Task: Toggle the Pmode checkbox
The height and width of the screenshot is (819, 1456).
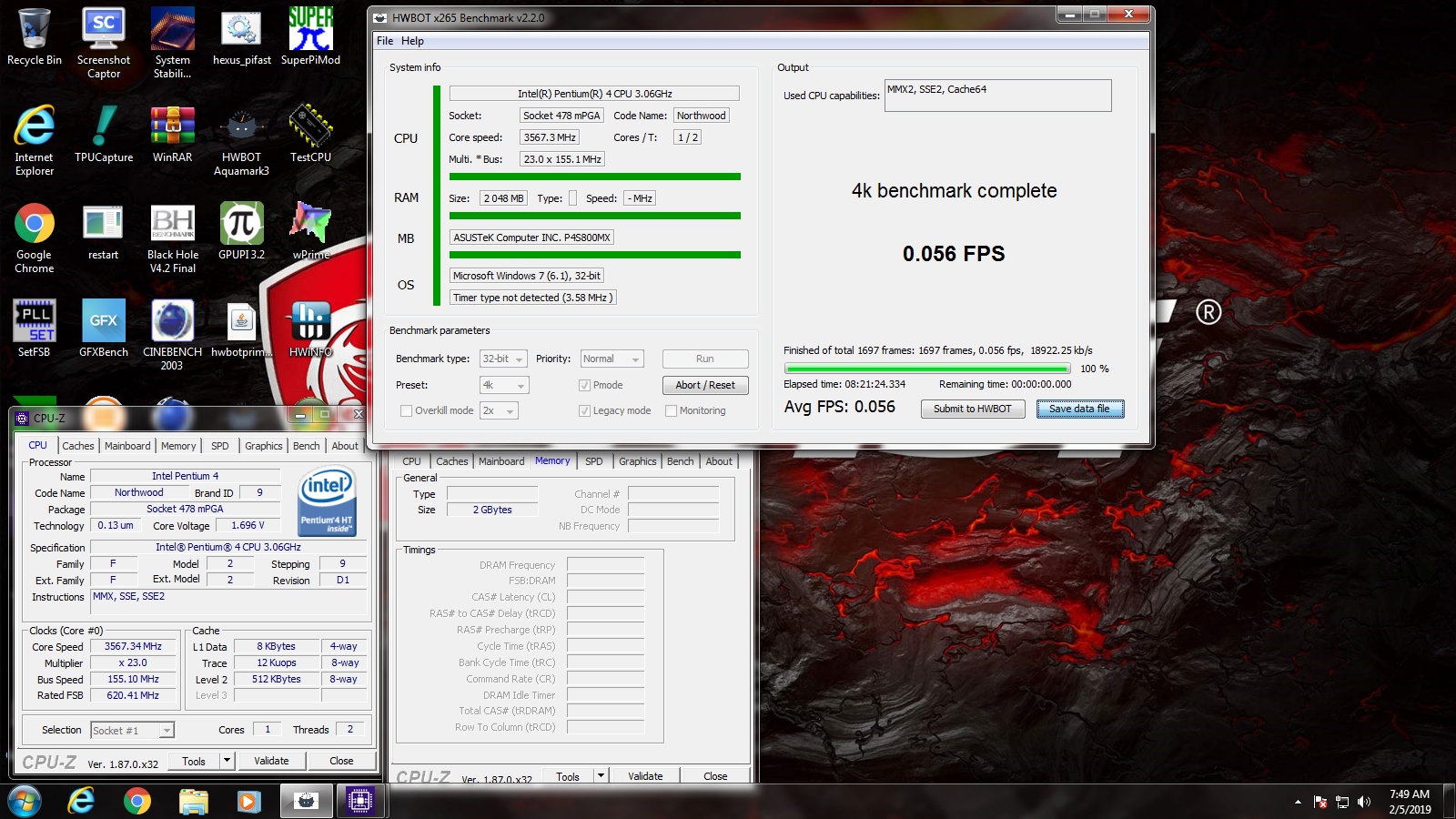Action: 584,385
